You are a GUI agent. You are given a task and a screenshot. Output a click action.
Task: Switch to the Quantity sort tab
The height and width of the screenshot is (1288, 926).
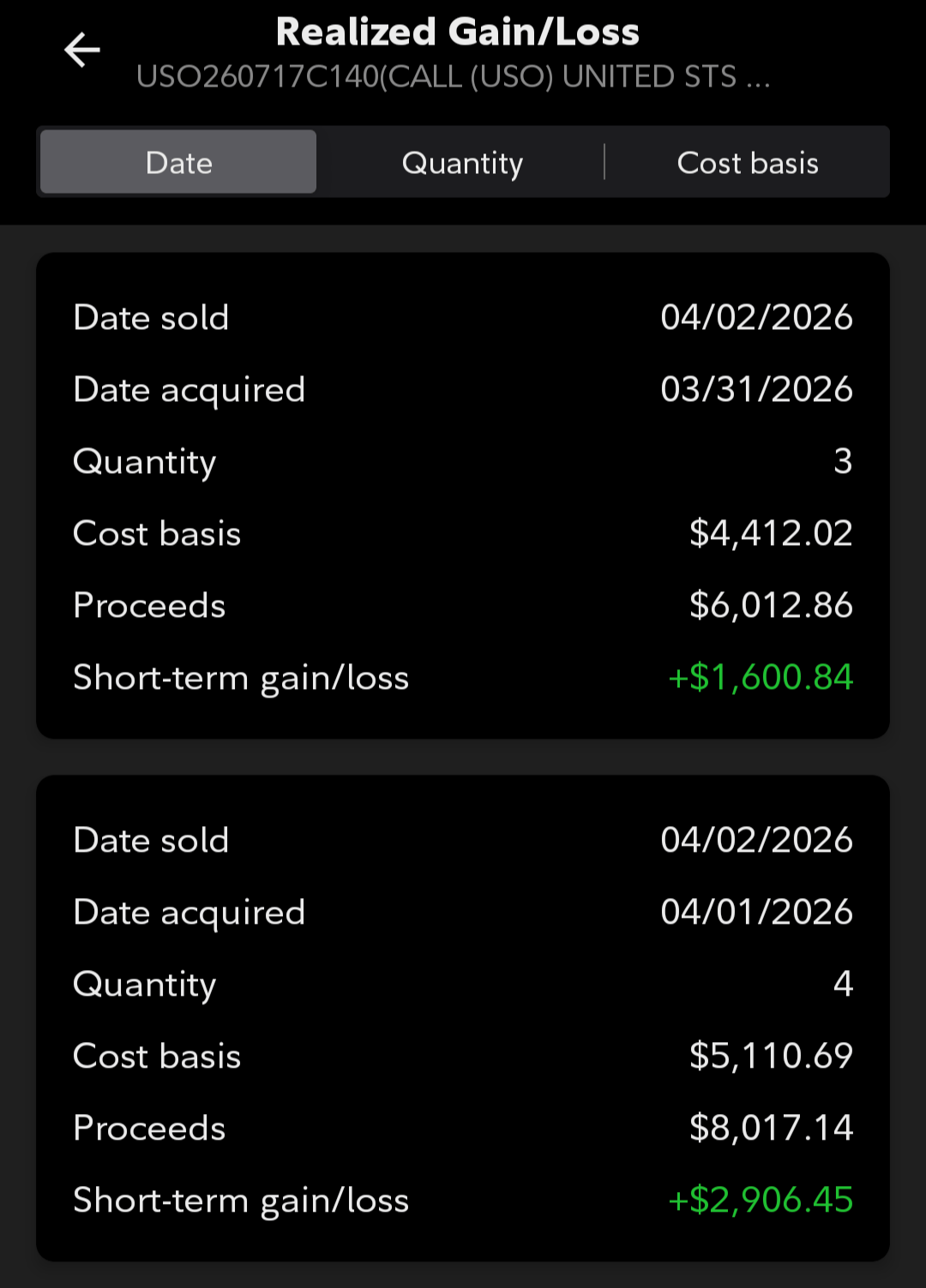click(x=462, y=163)
